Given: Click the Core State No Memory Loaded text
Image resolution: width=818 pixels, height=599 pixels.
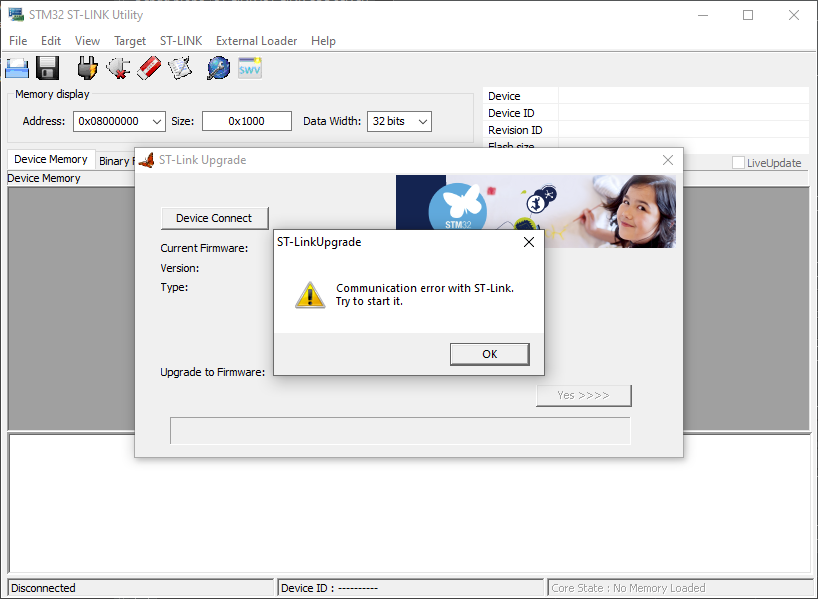Looking at the screenshot, I should tap(628, 588).
